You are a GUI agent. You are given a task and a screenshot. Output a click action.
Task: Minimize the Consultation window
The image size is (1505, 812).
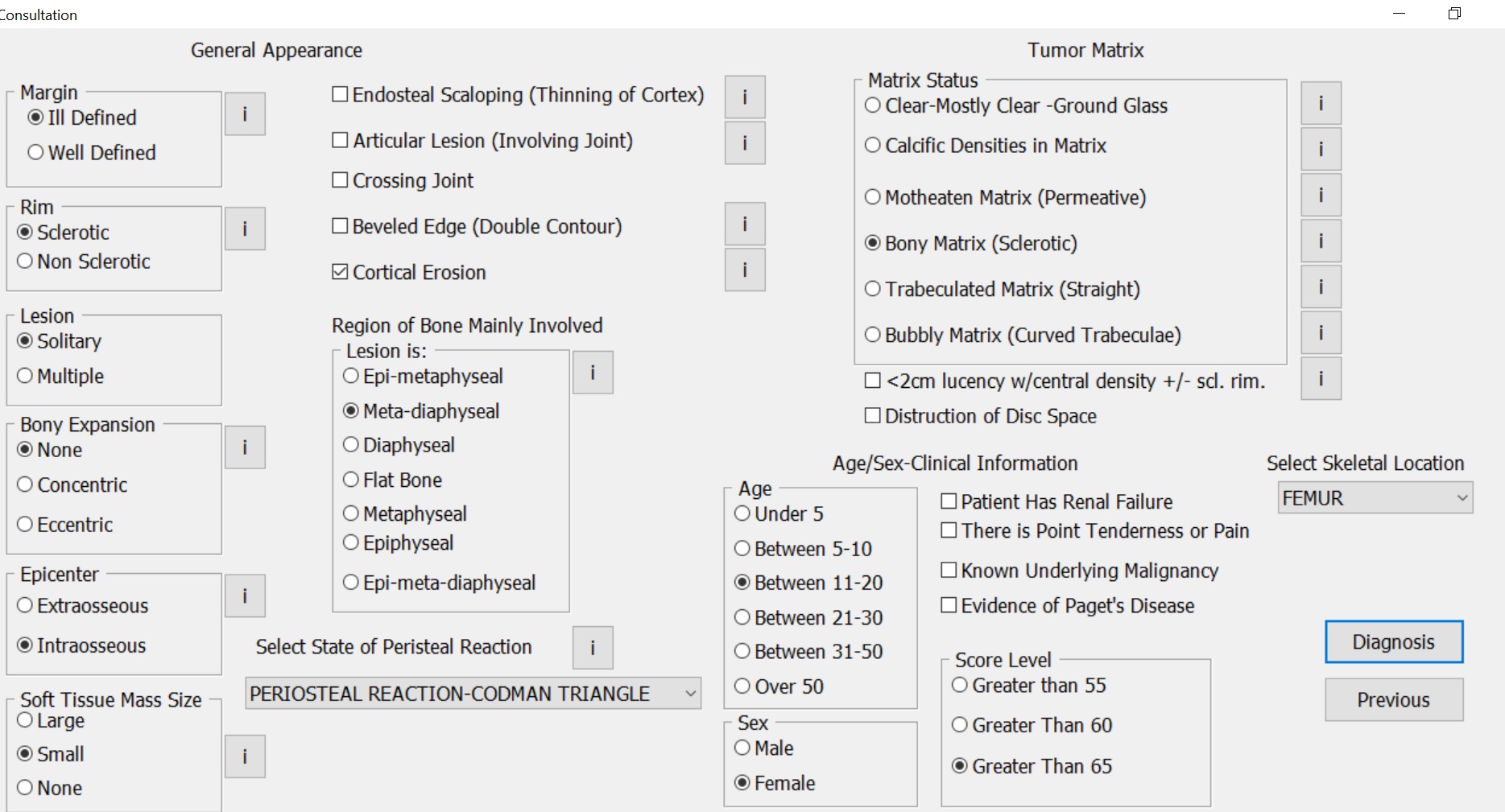(1400, 14)
